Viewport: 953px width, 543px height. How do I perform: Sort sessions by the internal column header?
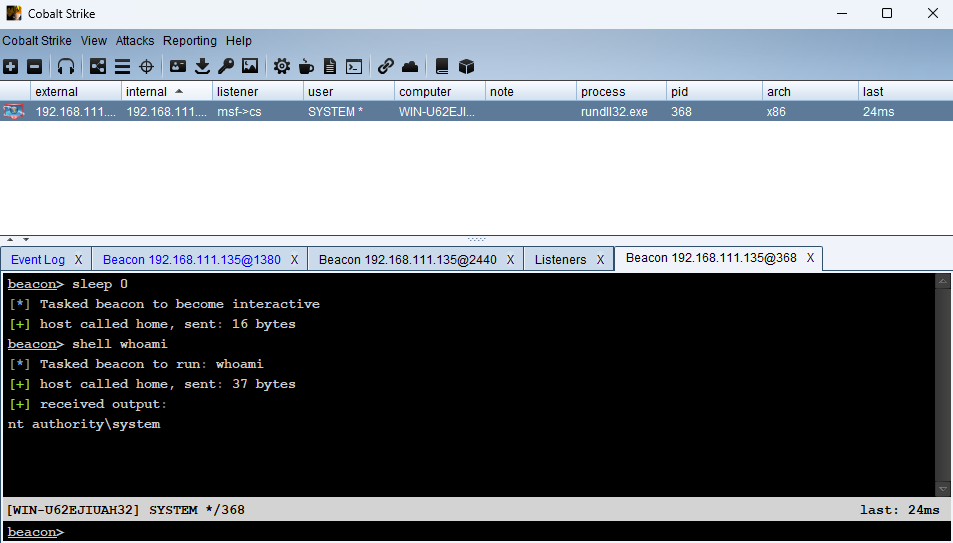[167, 91]
